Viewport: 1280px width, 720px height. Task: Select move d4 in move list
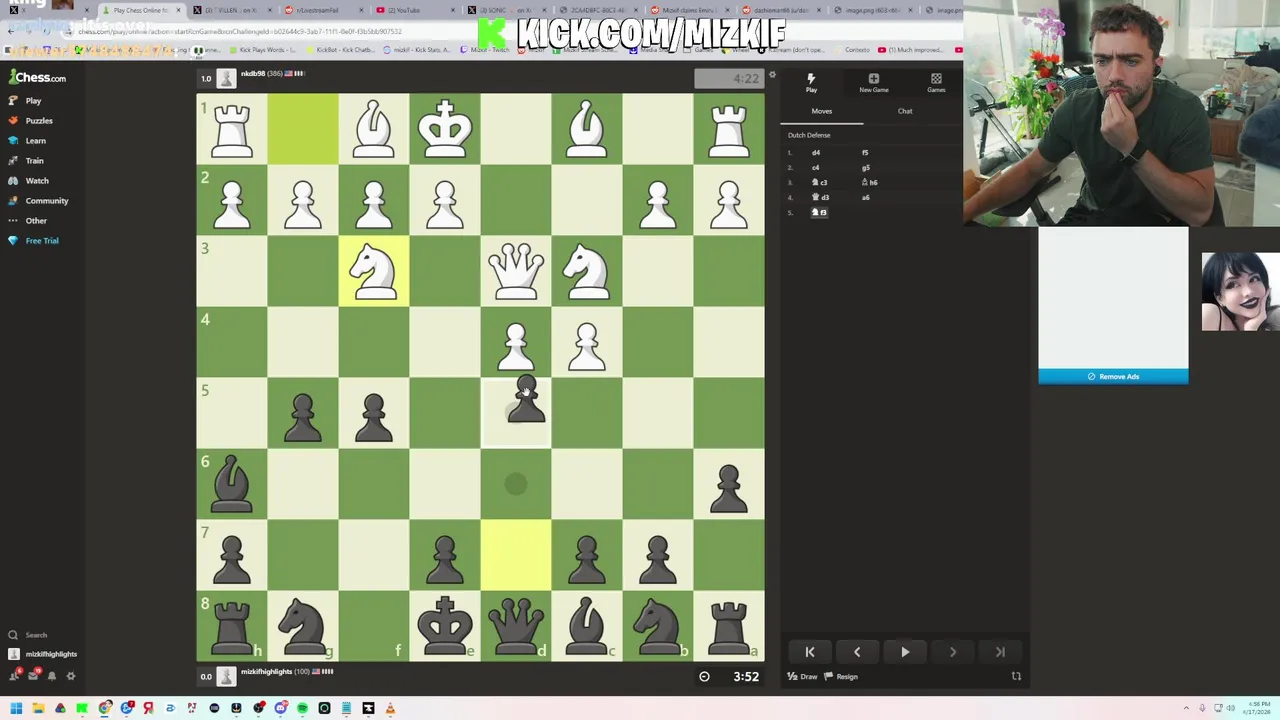816,153
